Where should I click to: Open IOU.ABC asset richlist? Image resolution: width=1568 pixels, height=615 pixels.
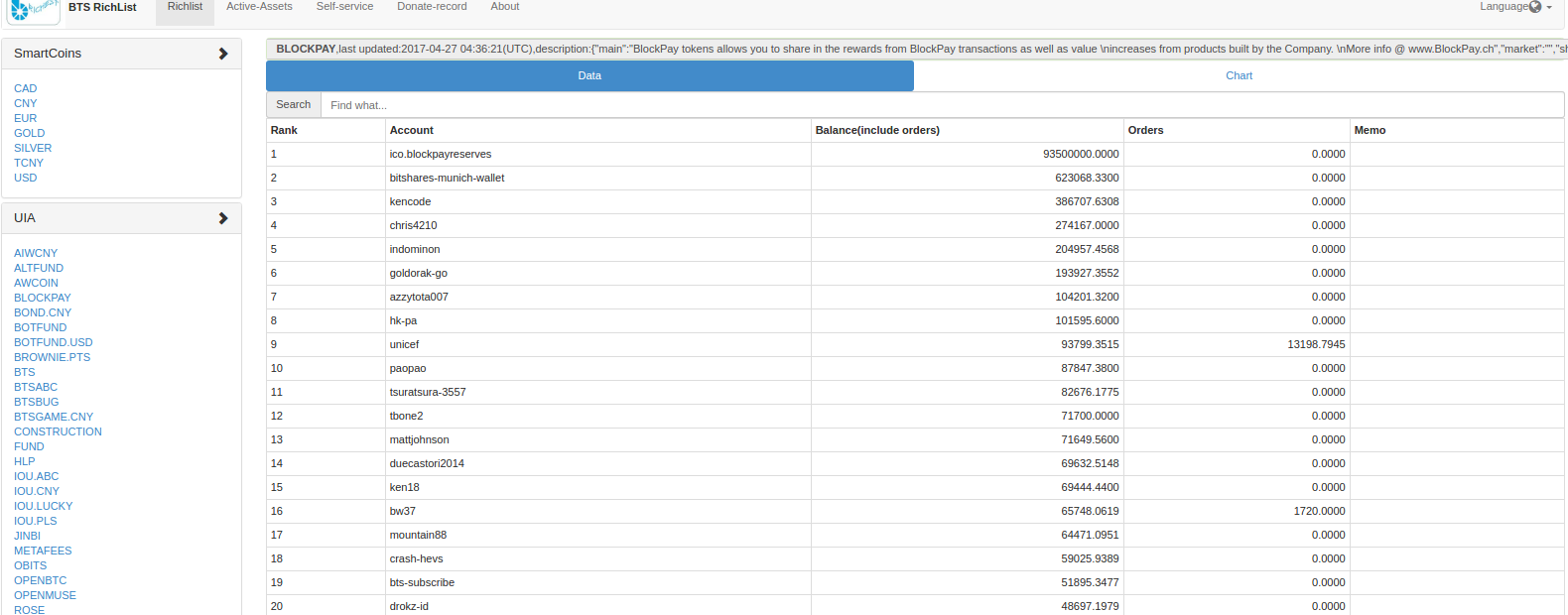click(x=37, y=476)
